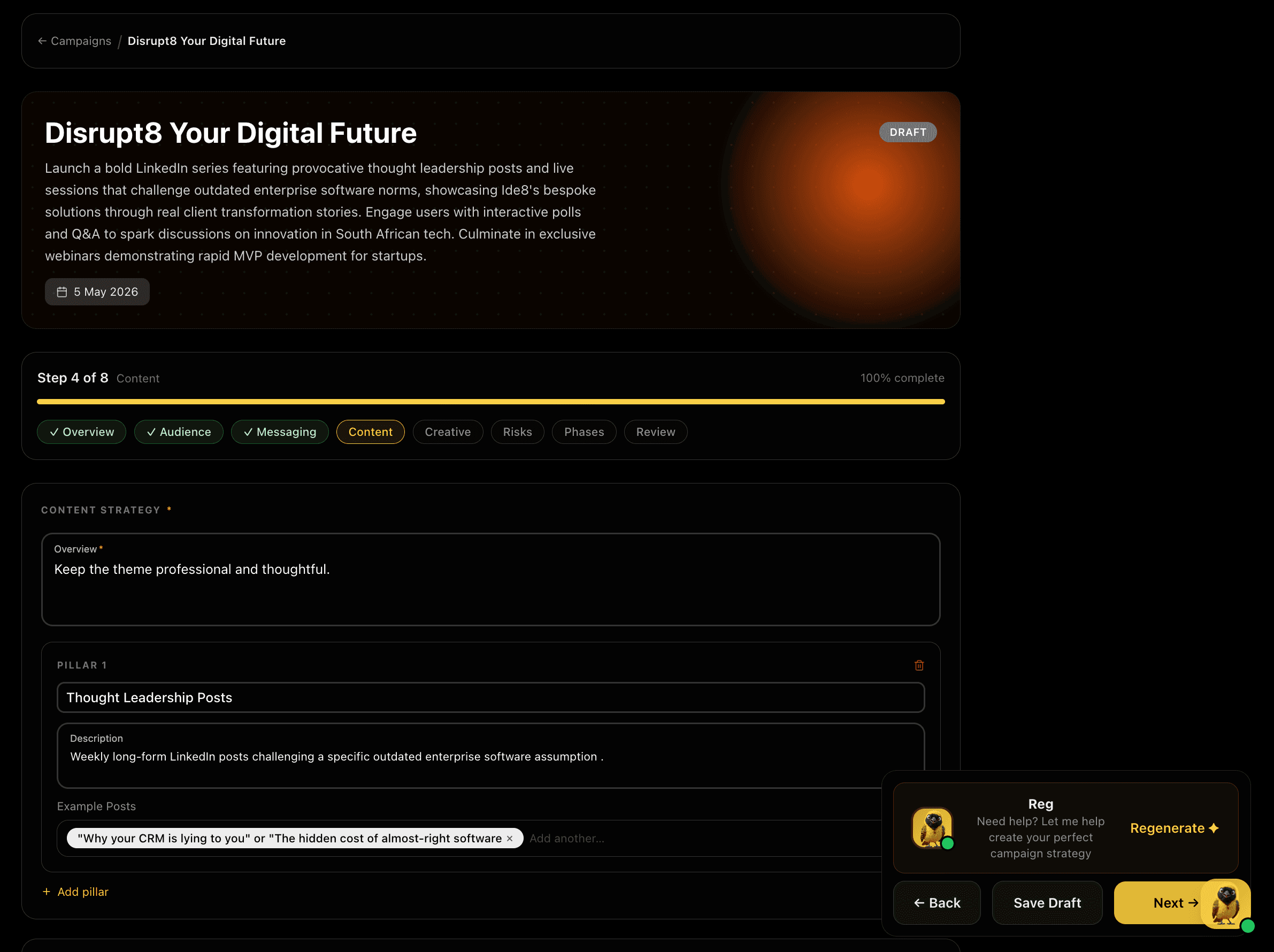Click Regenerate in the Reg helper card

click(1175, 828)
